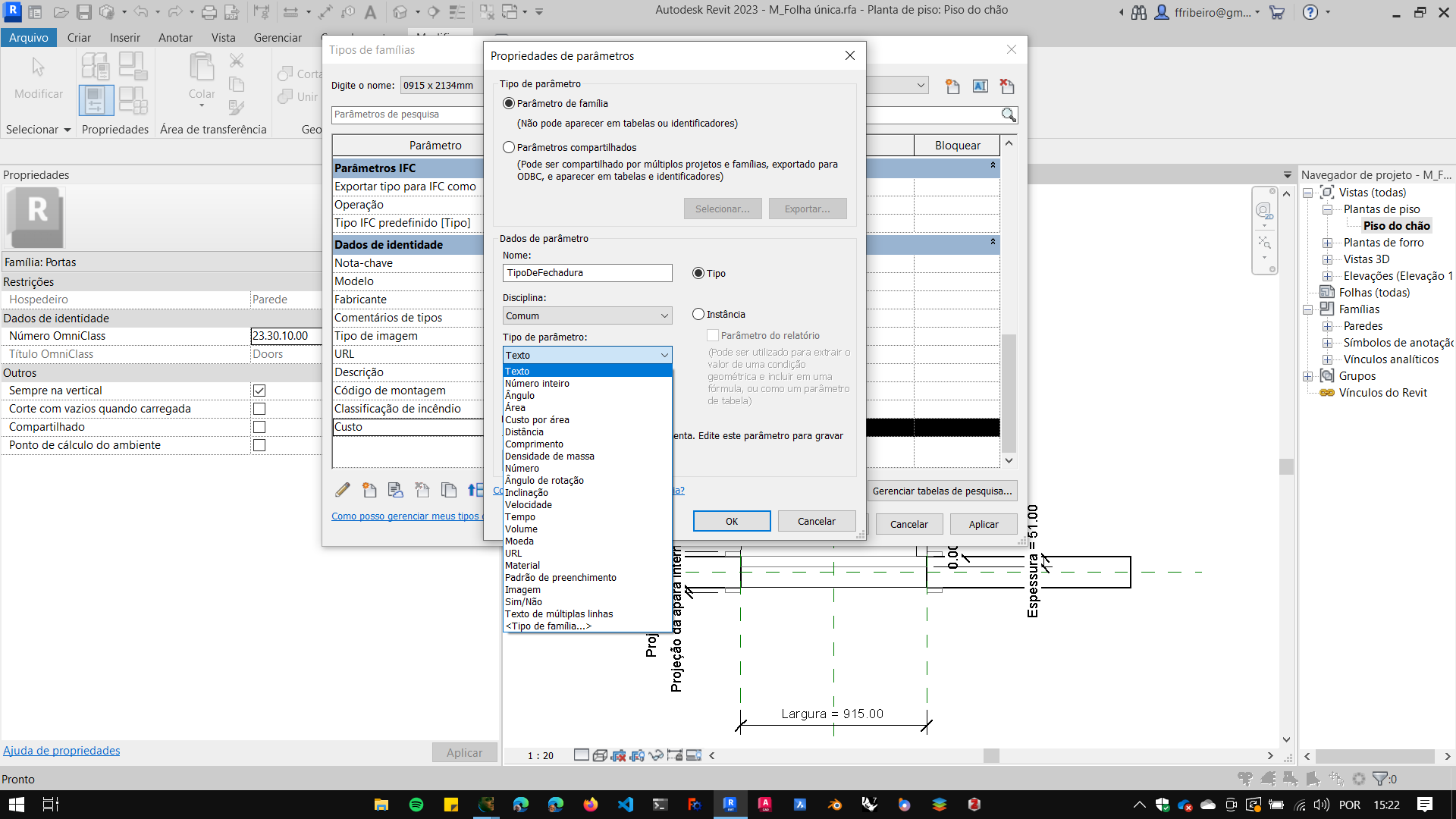Open the Revit app in taskbar
The image size is (1456, 819).
point(730,805)
